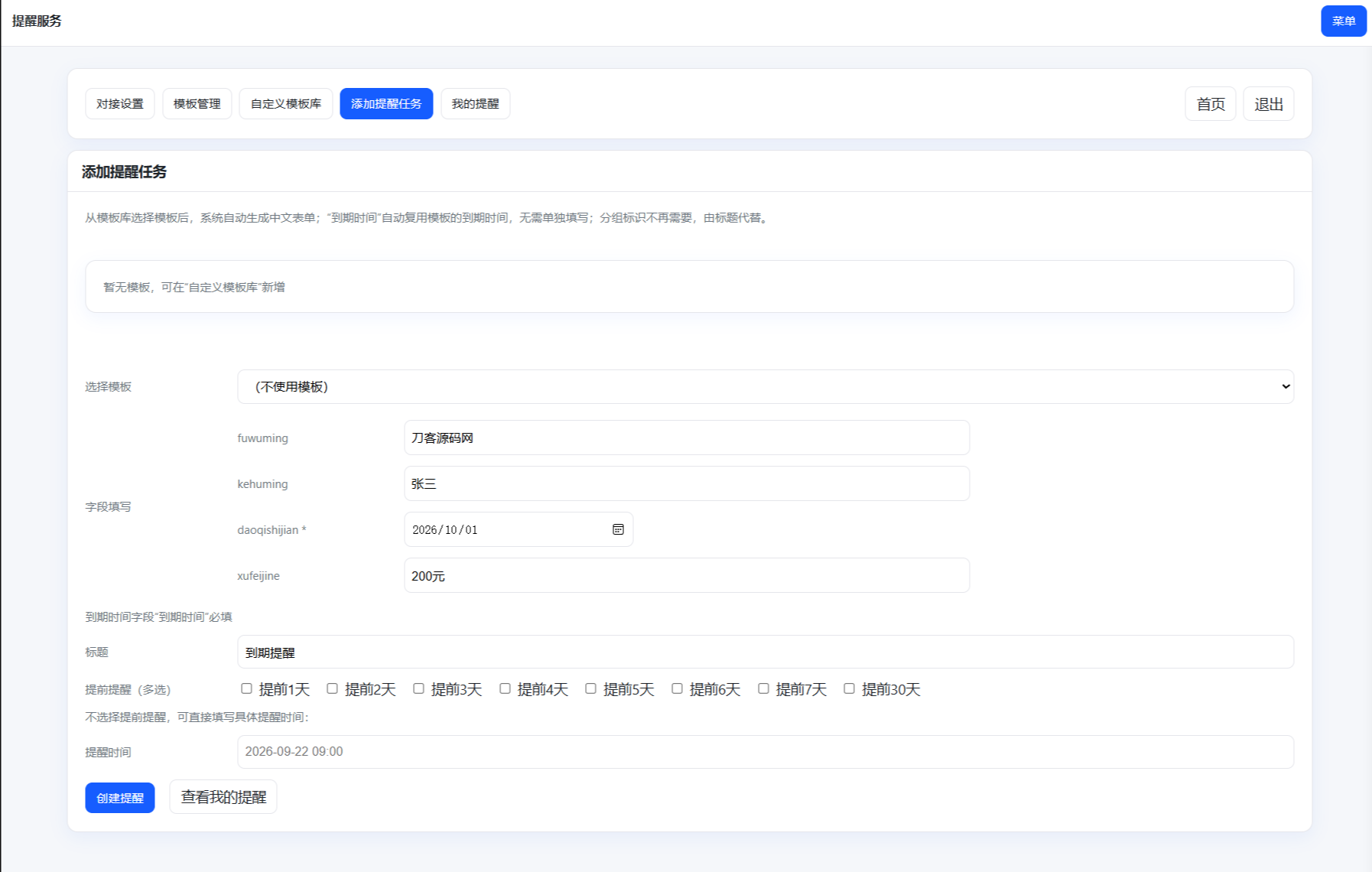
Task: Click the 创建提醒 button
Action: pos(120,798)
